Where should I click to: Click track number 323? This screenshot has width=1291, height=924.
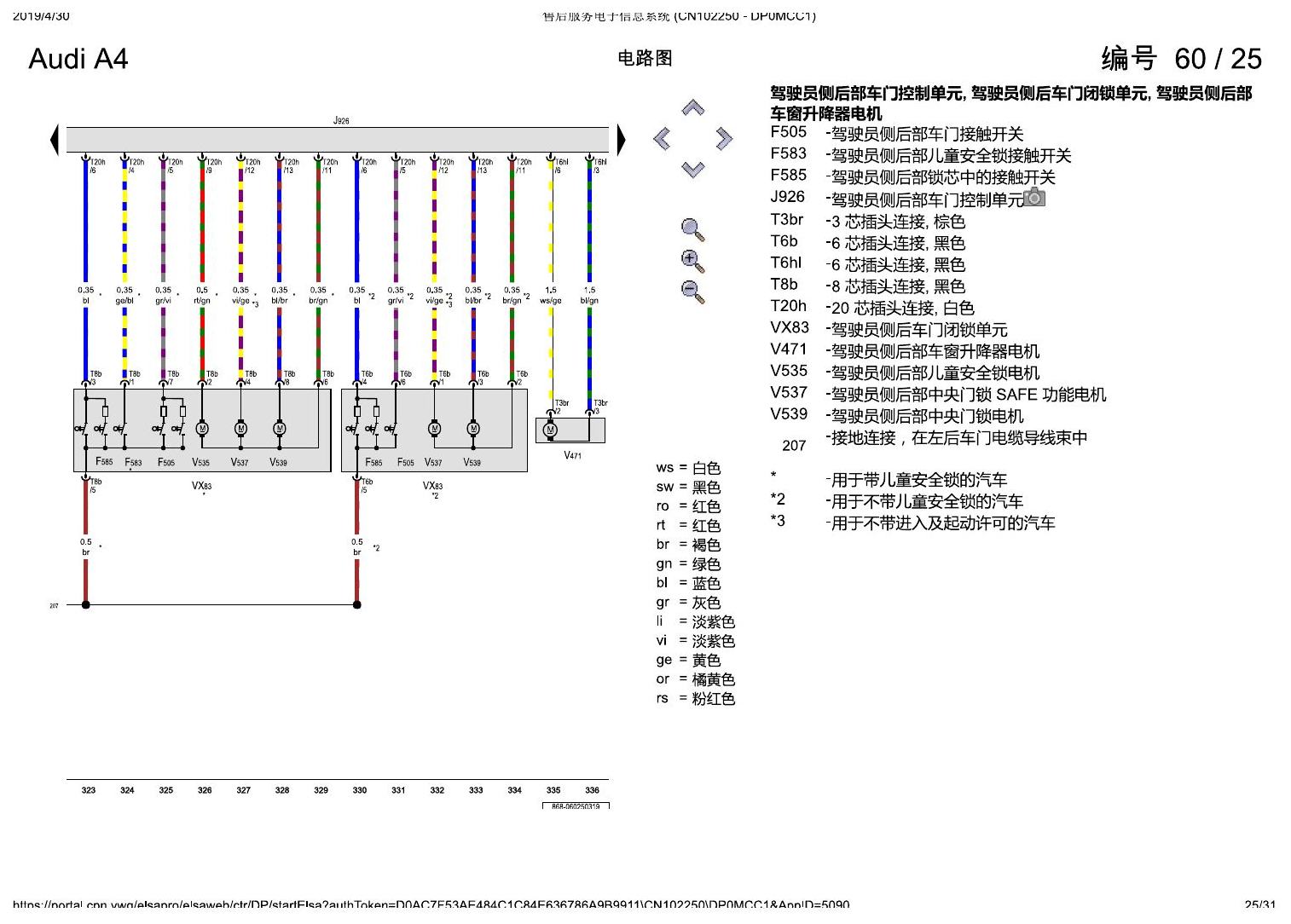(89, 790)
